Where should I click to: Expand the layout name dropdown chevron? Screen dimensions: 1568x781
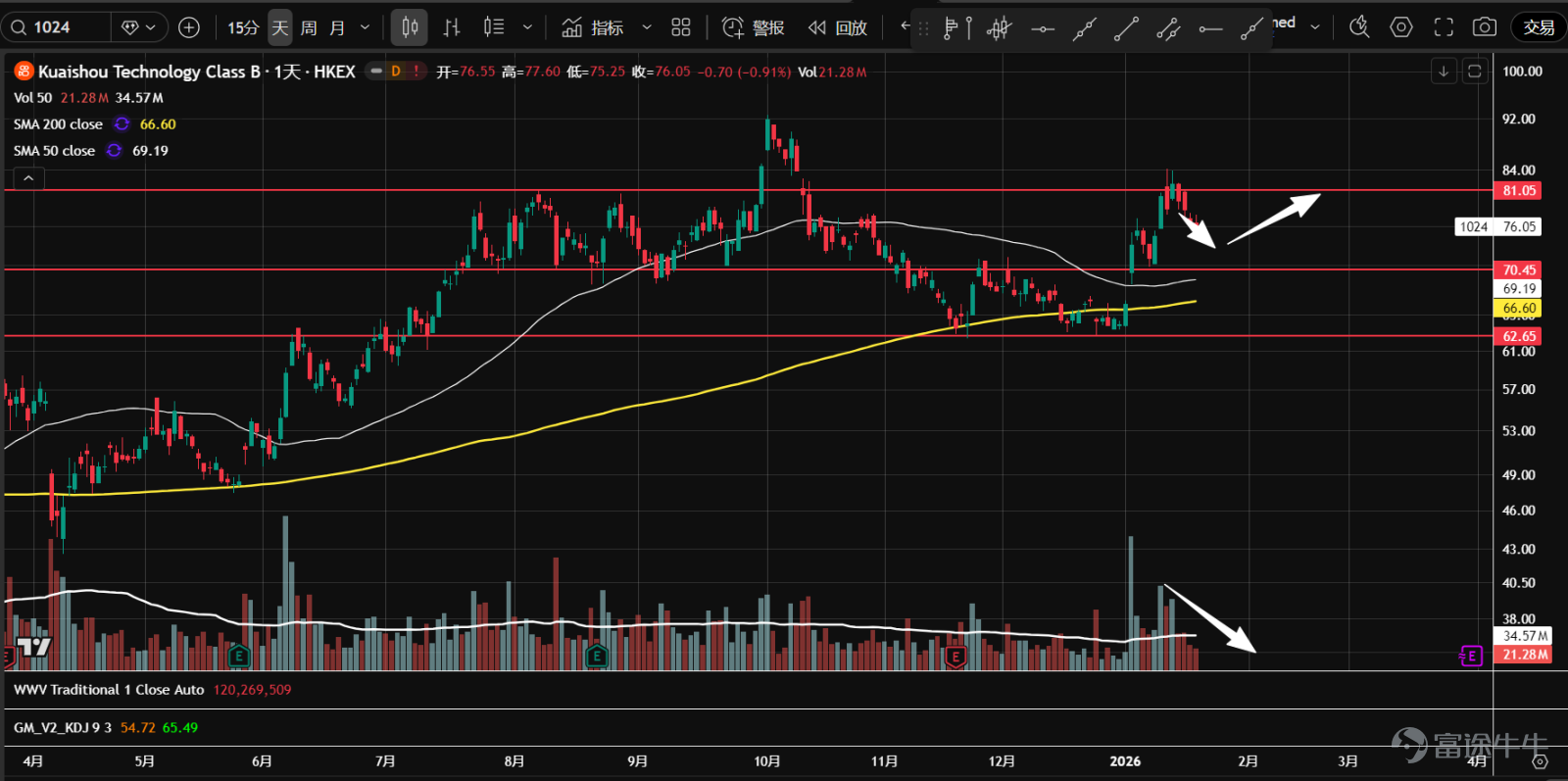click(1315, 27)
